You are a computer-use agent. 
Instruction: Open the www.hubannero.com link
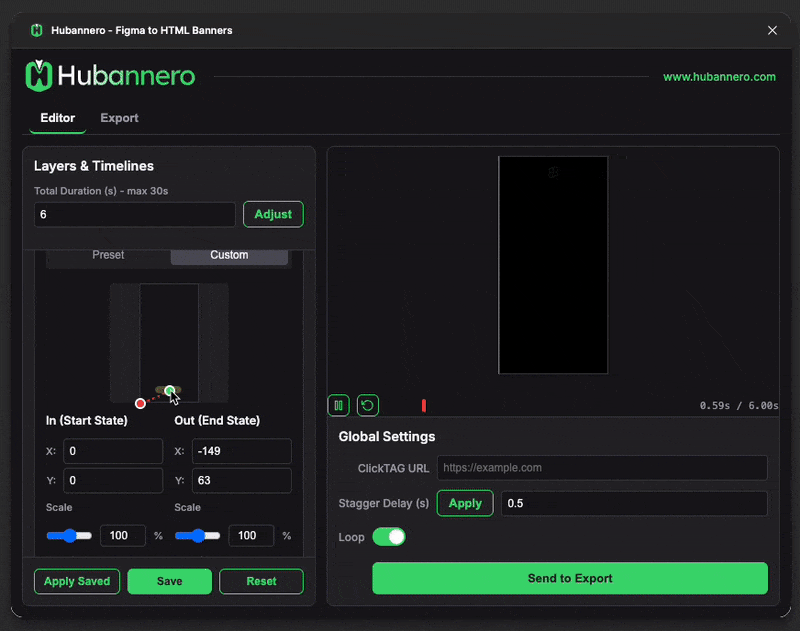(719, 77)
